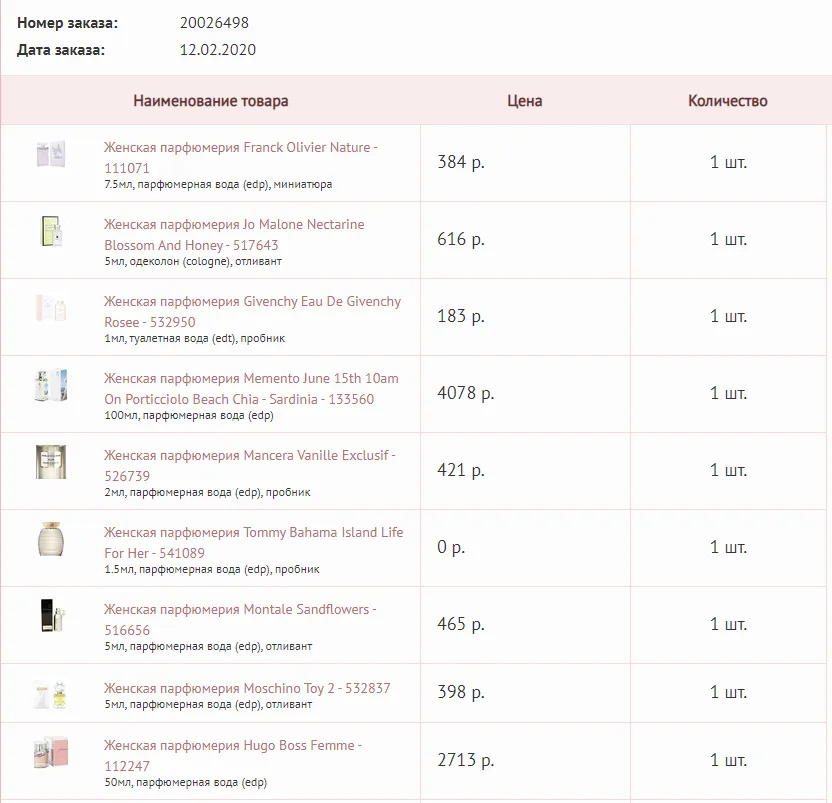The width and height of the screenshot is (832, 803).
Task: Visit Moschino Toy 2 532837 link
Action: [x=247, y=688]
